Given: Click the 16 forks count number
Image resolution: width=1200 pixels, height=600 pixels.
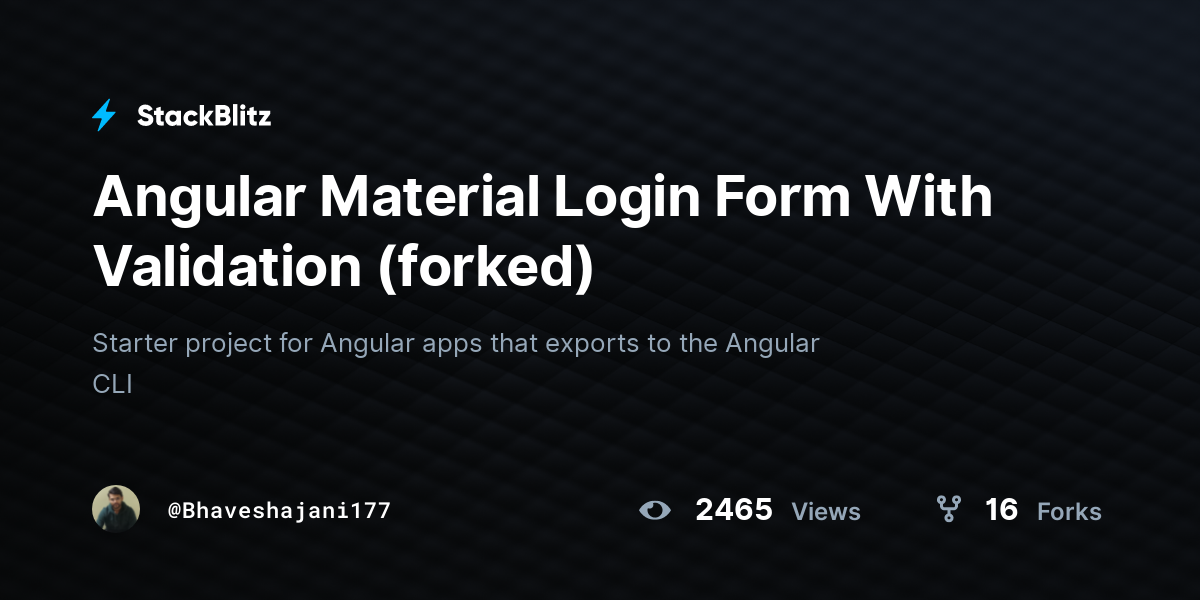Looking at the screenshot, I should tap(1001, 510).
